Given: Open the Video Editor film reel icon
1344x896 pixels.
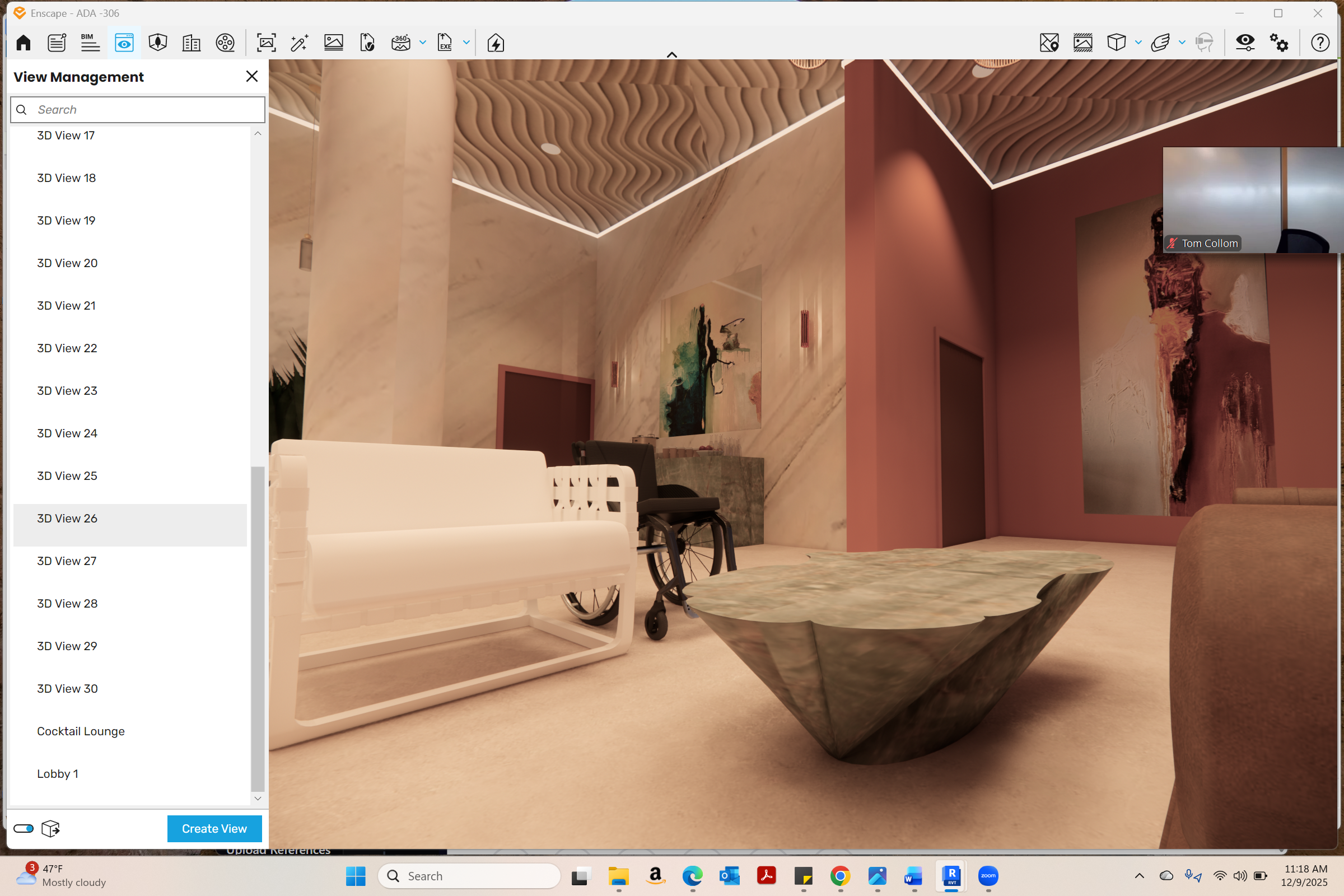Looking at the screenshot, I should pos(225,43).
